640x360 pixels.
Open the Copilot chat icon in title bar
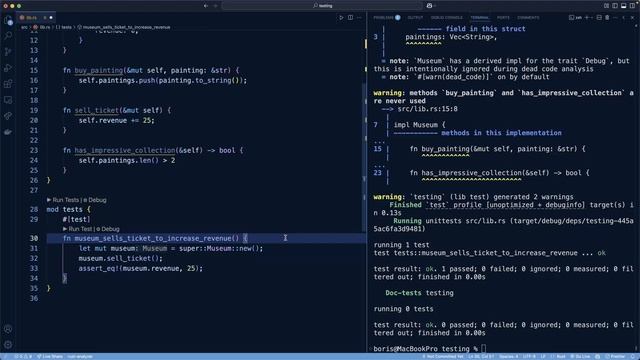[x=429, y=6]
